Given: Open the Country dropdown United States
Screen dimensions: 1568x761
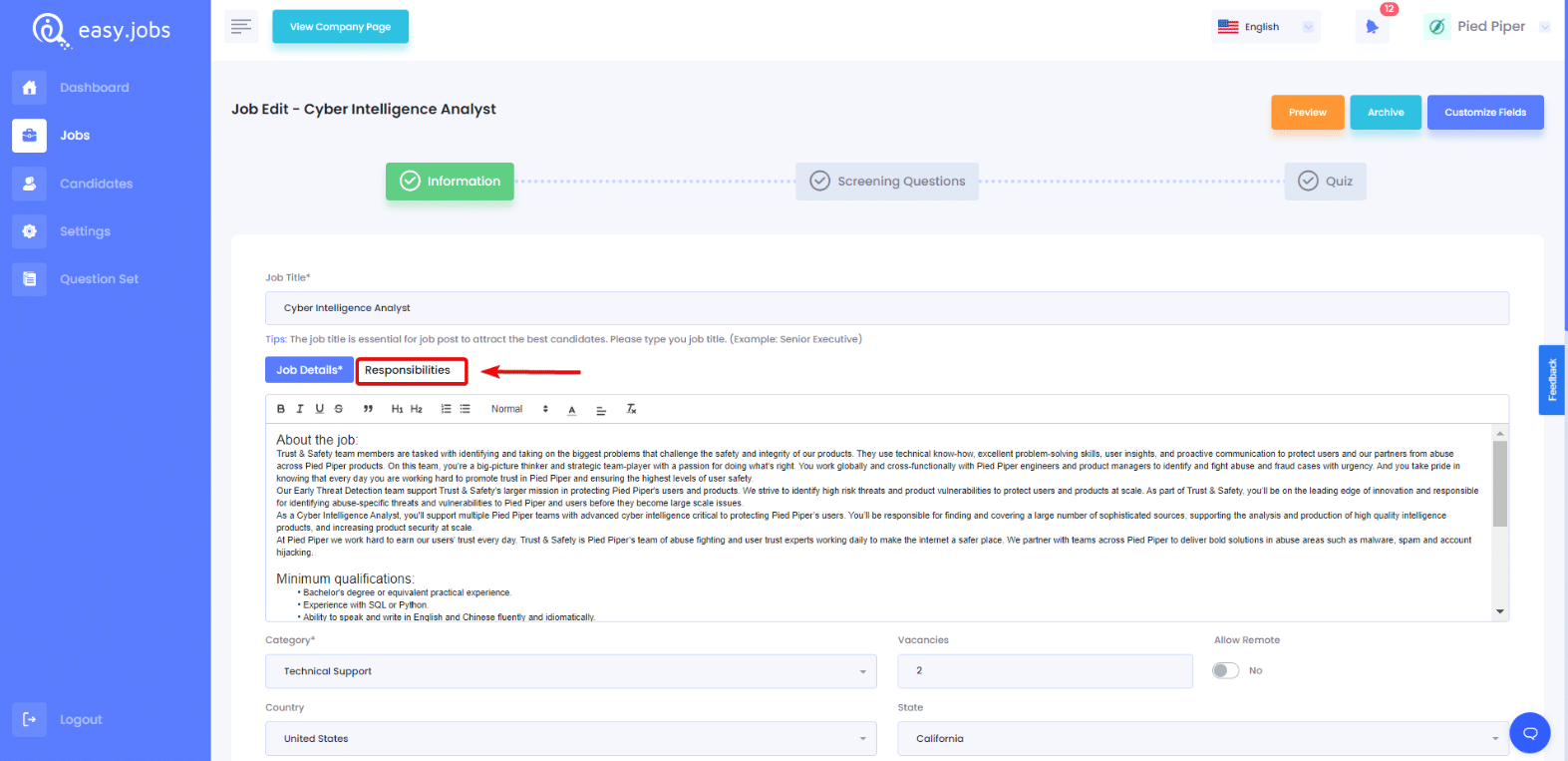Looking at the screenshot, I should click(571, 739).
